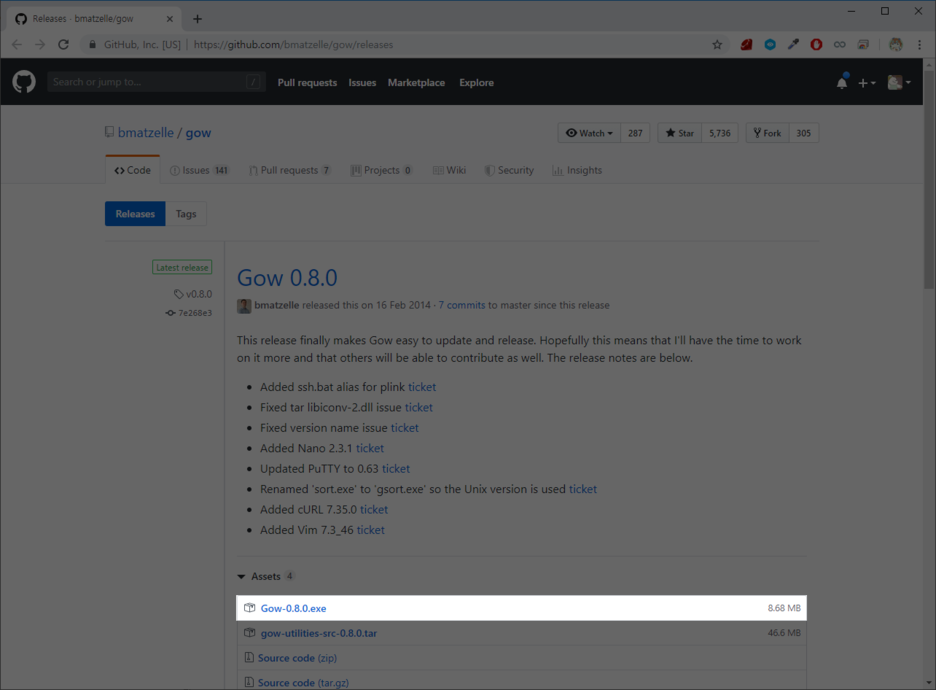Viewport: 936px width, 690px height.
Task: Download Source code (zip)
Action: click(x=297, y=658)
